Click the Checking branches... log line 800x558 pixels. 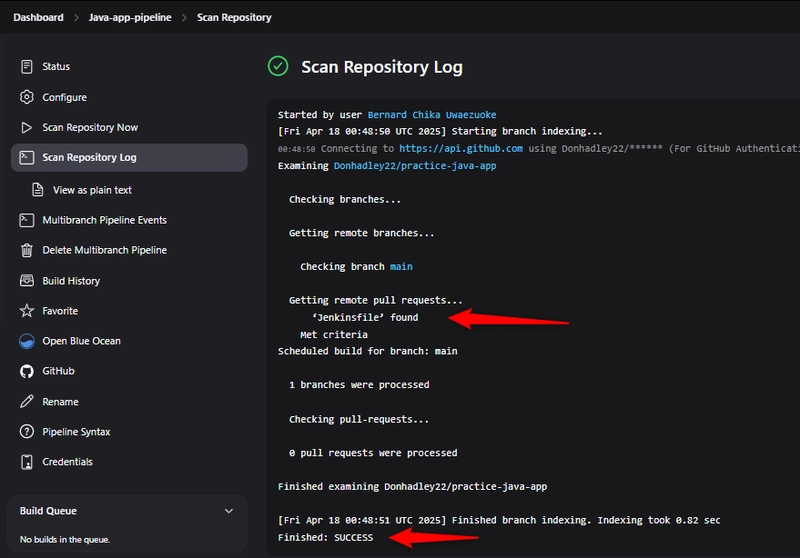[345, 199]
